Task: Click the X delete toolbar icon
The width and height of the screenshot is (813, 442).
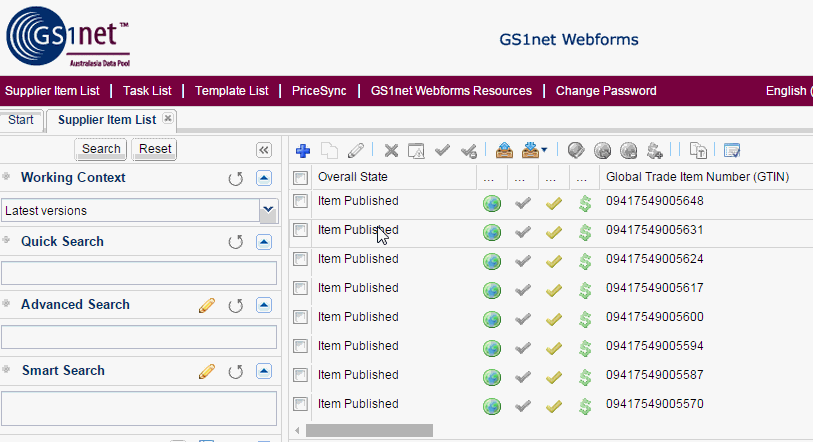Action: pyautogui.click(x=391, y=151)
